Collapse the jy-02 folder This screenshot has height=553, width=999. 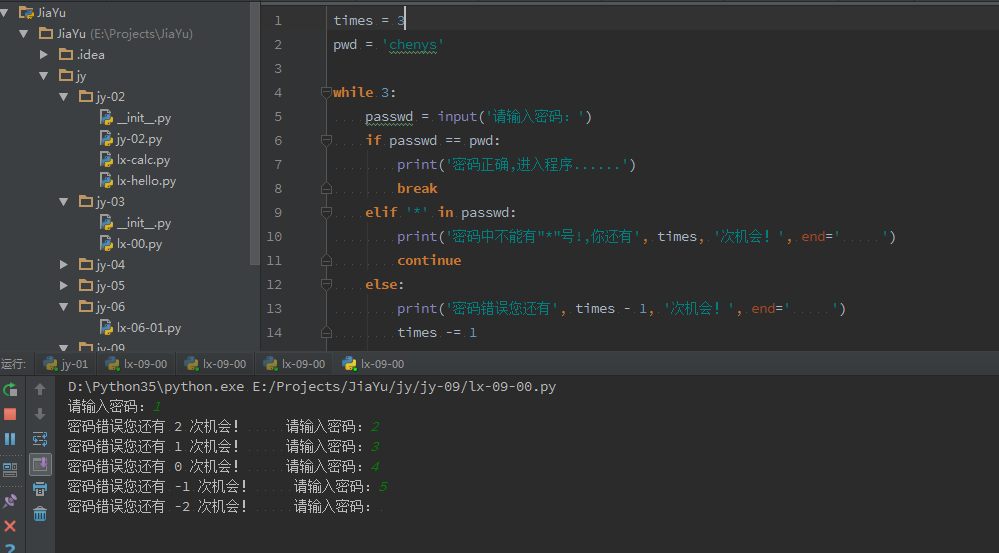click(x=64, y=97)
